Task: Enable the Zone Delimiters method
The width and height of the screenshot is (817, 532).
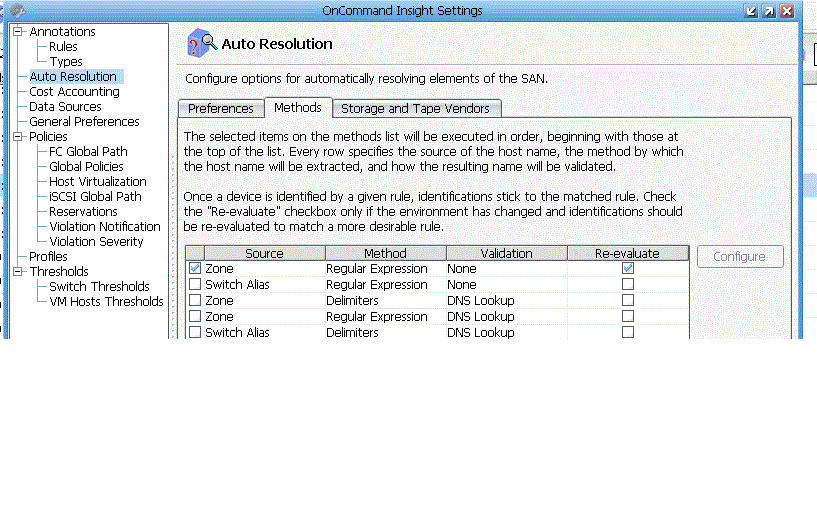Action: point(195,301)
